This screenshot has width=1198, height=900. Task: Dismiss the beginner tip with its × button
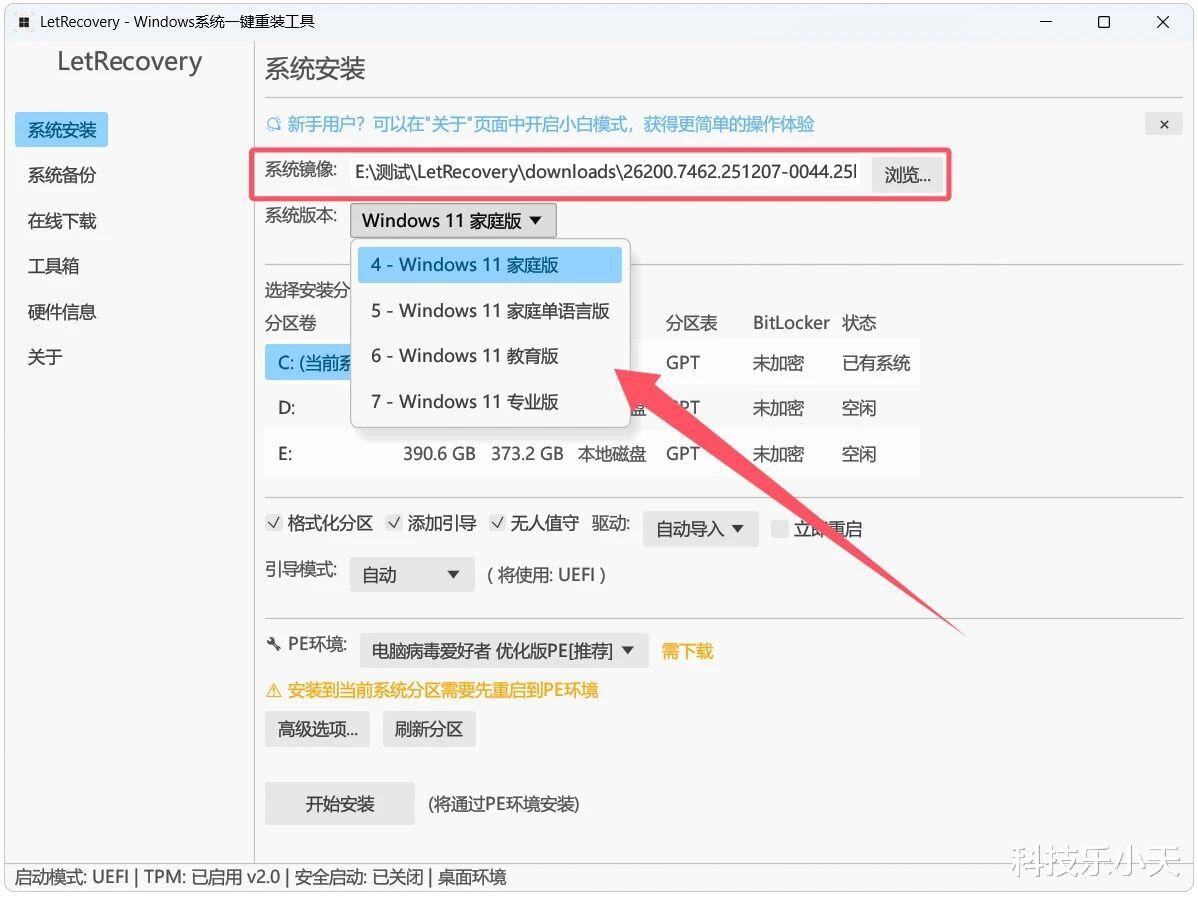(1164, 124)
